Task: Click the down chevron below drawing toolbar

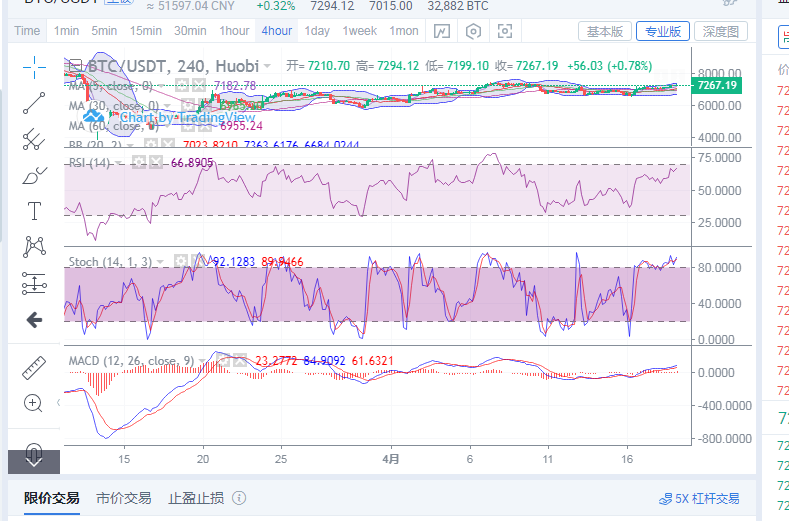Action: (34, 462)
